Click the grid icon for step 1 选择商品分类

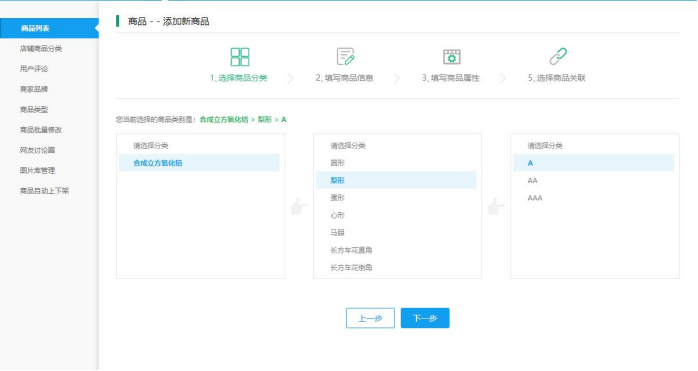pyautogui.click(x=239, y=57)
